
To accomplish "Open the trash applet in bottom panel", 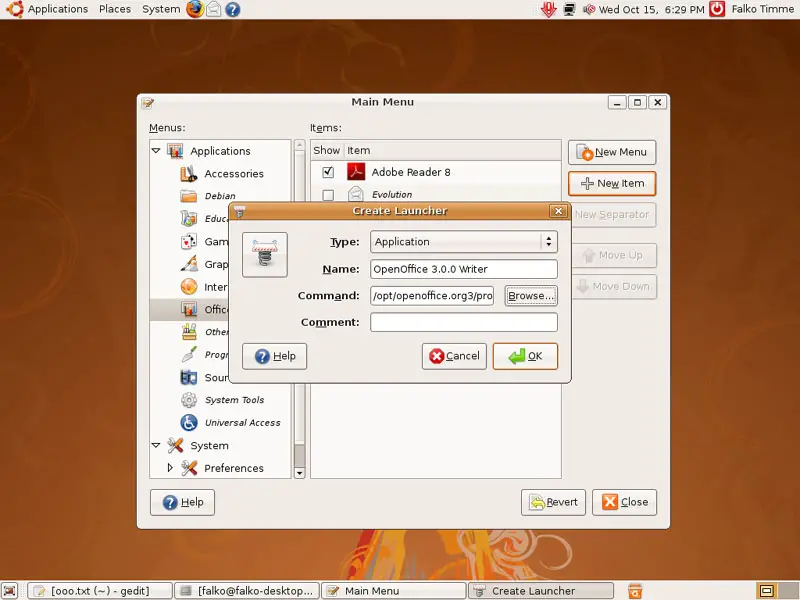I will click(x=635, y=591).
